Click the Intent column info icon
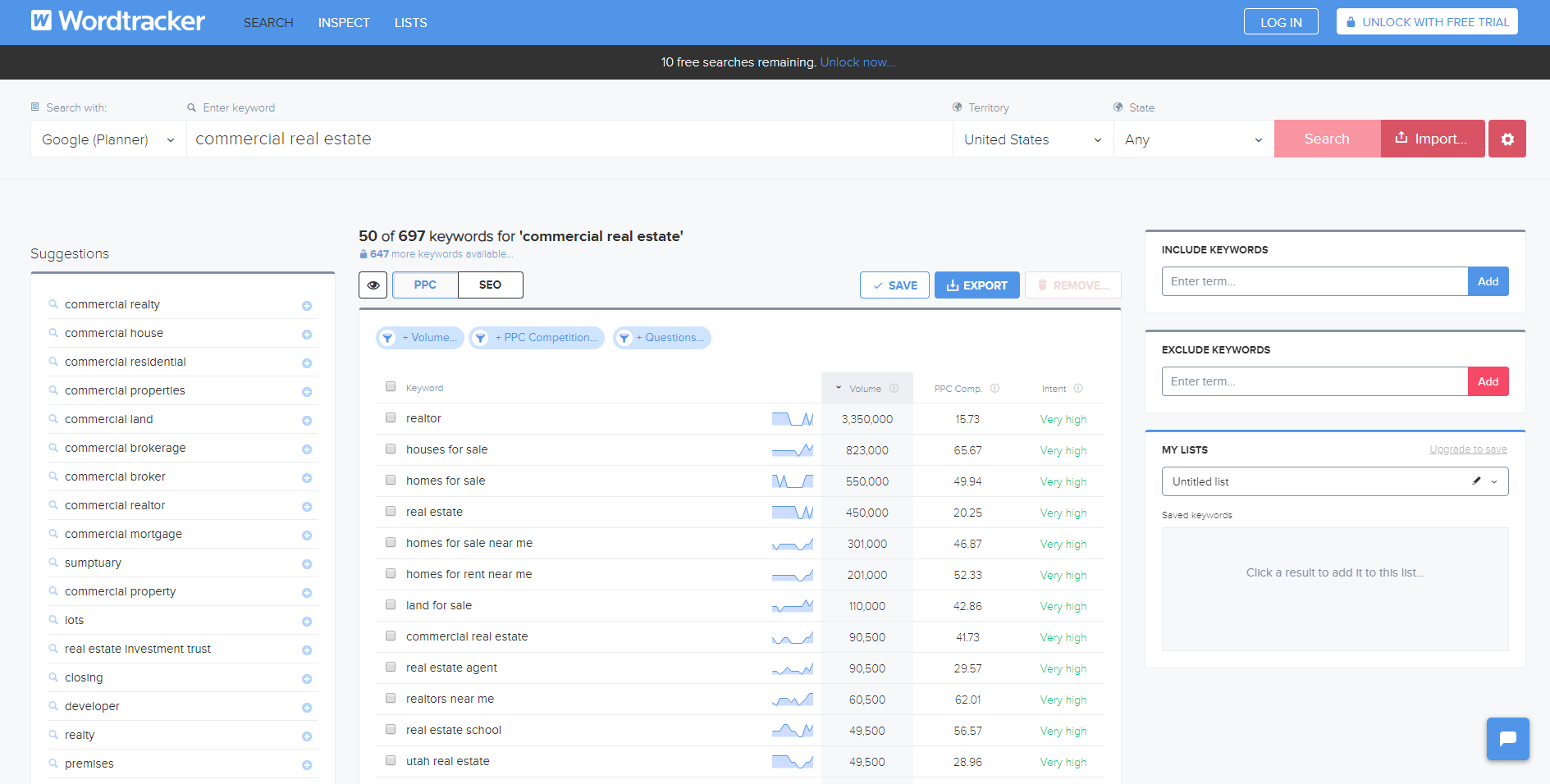Viewport: 1550px width, 784px height. (1078, 388)
